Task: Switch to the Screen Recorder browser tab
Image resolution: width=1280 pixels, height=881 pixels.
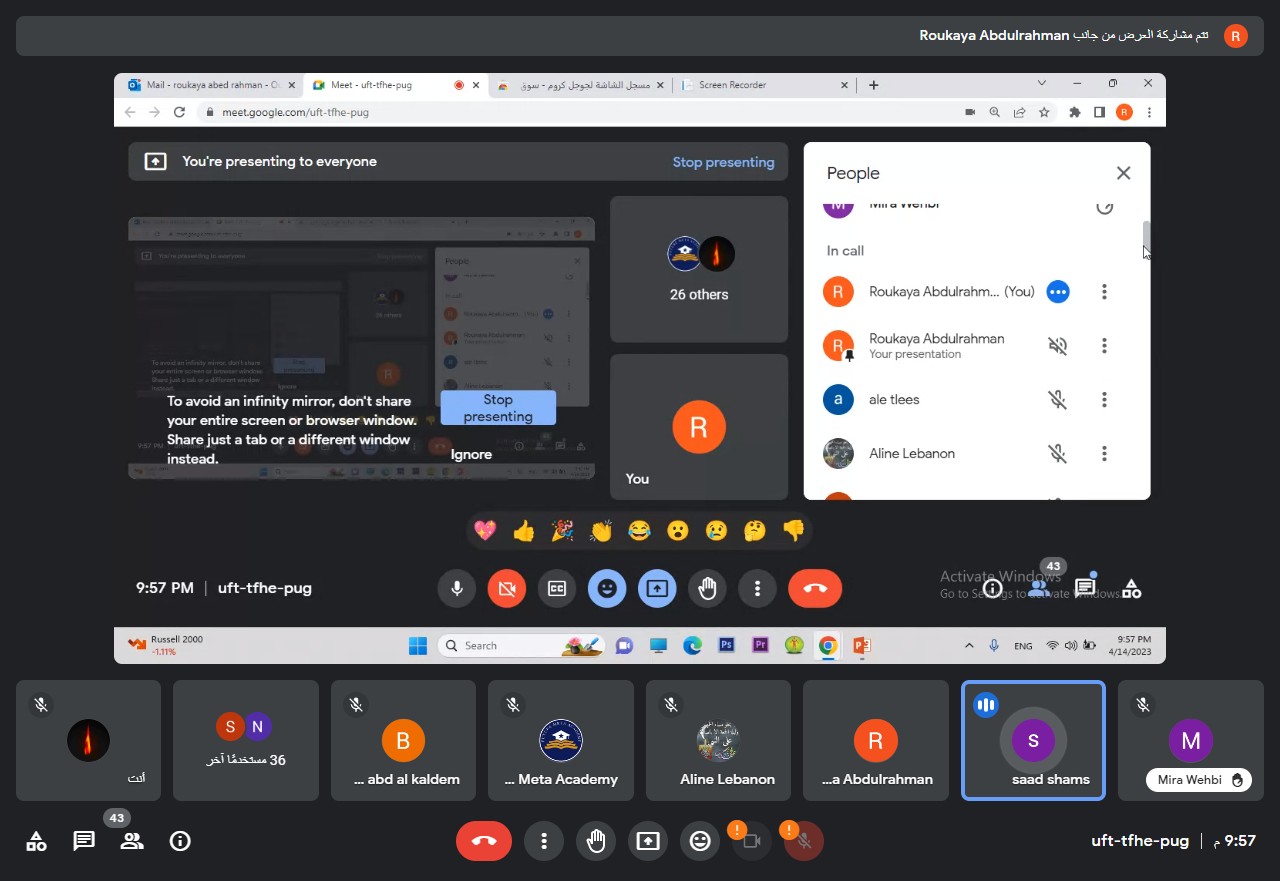Action: 760,85
